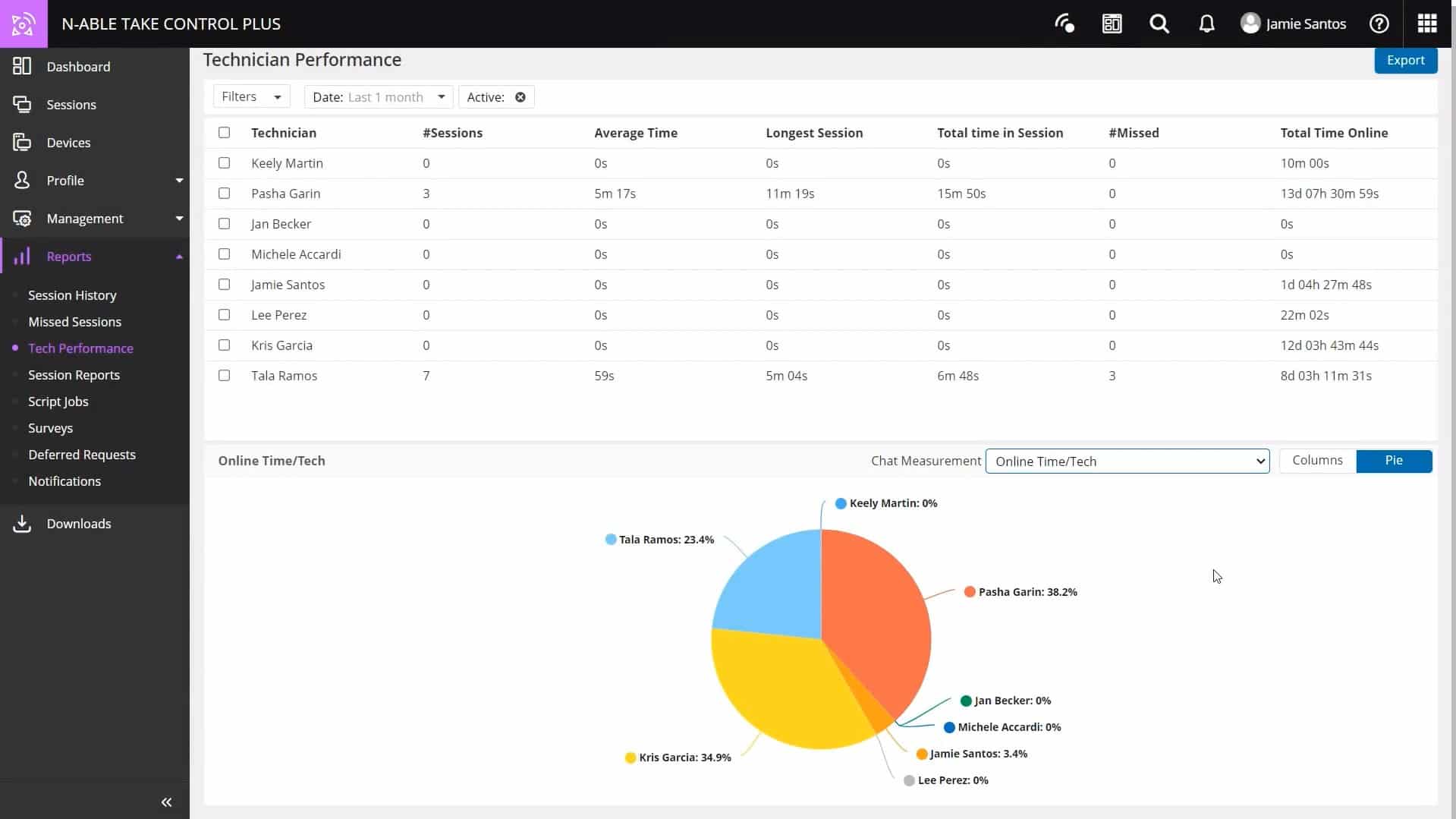Check the box for Tala Ramos row
Image resolution: width=1456 pixels, height=819 pixels.
pos(224,375)
